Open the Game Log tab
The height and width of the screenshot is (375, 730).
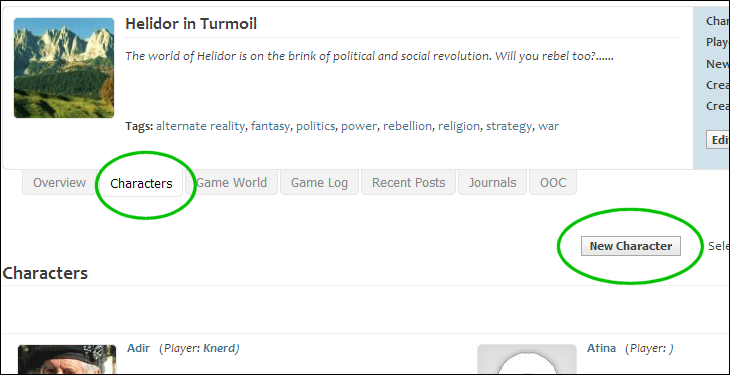pyautogui.click(x=319, y=183)
